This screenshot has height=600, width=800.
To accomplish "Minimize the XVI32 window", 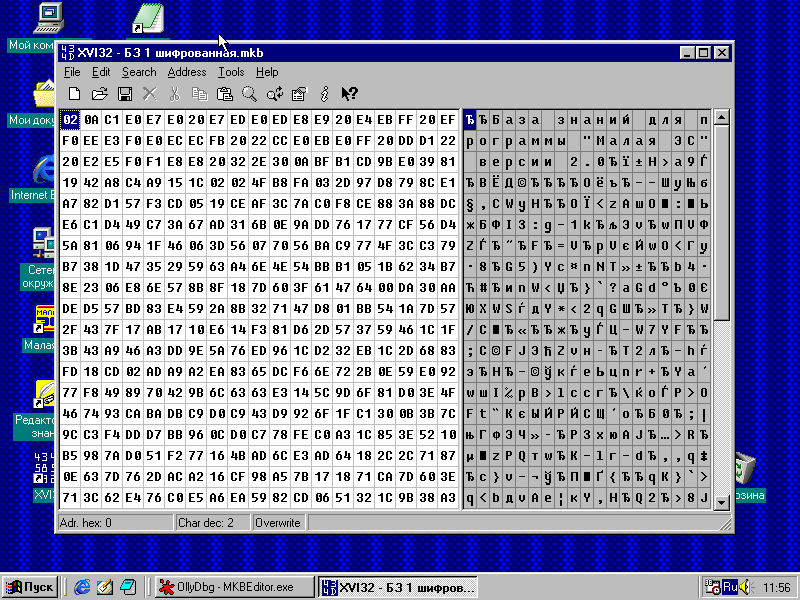I will [x=688, y=53].
